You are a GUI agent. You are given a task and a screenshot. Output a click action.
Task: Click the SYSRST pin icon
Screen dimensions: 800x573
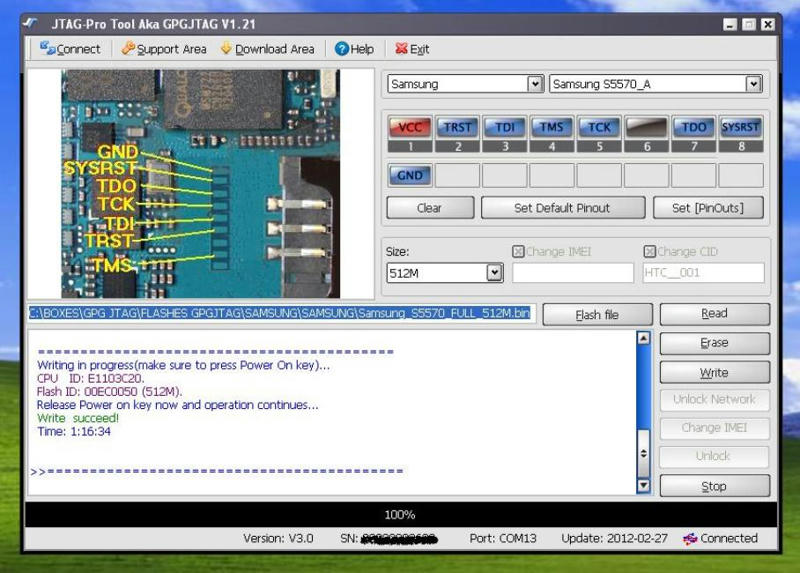pos(740,127)
